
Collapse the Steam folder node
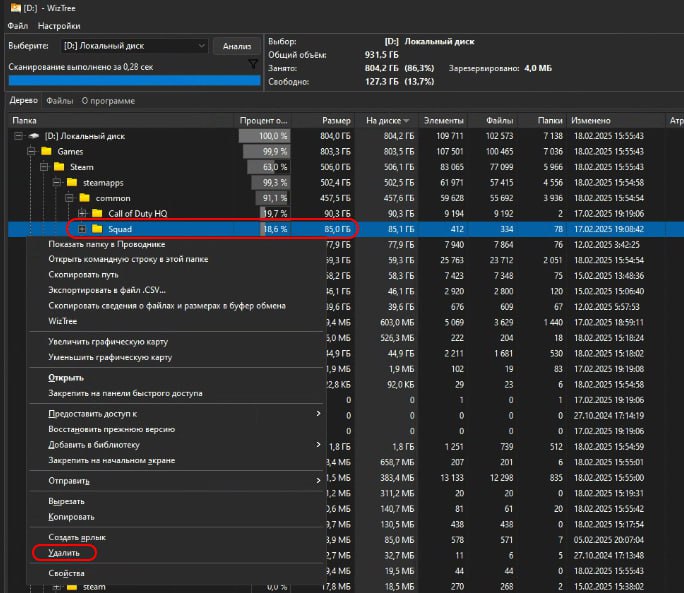tap(44, 167)
